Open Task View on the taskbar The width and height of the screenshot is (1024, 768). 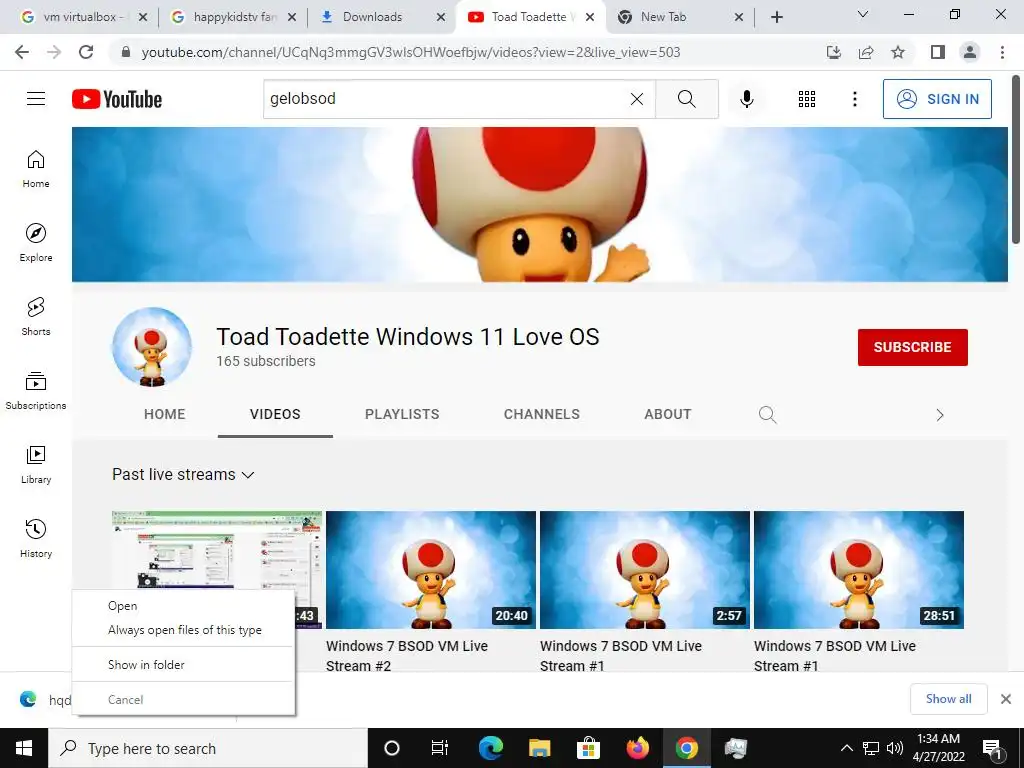coord(440,748)
